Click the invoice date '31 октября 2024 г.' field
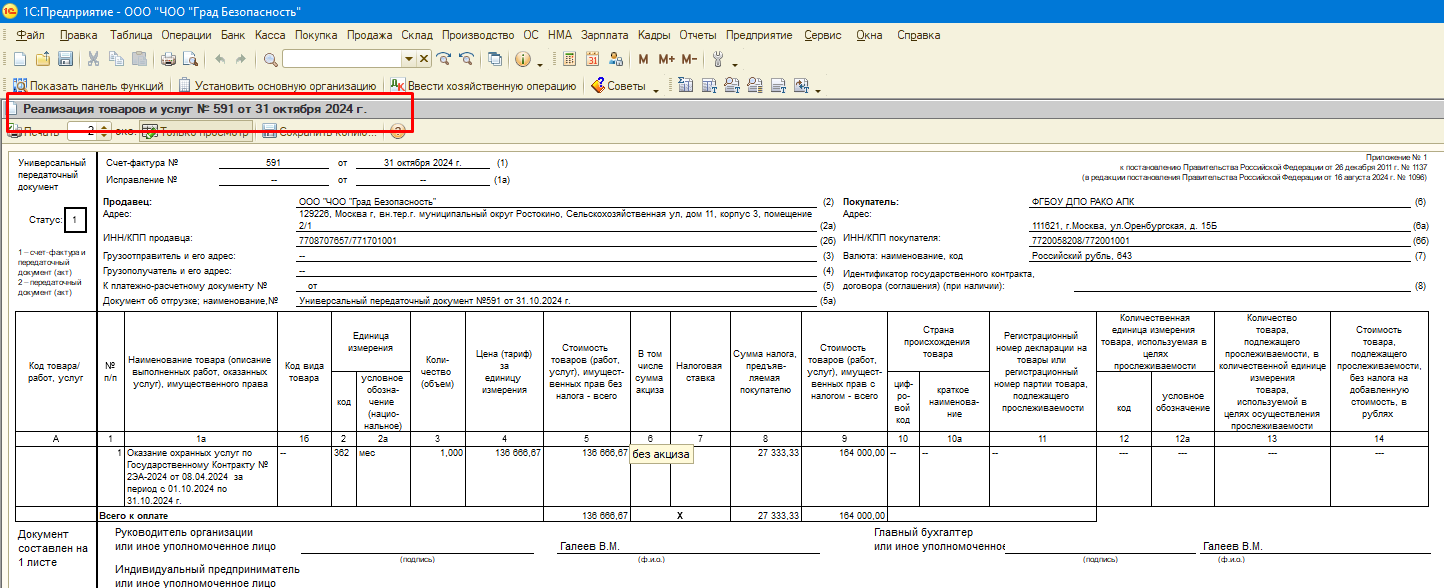Image resolution: width=1444 pixels, height=588 pixels. point(423,162)
